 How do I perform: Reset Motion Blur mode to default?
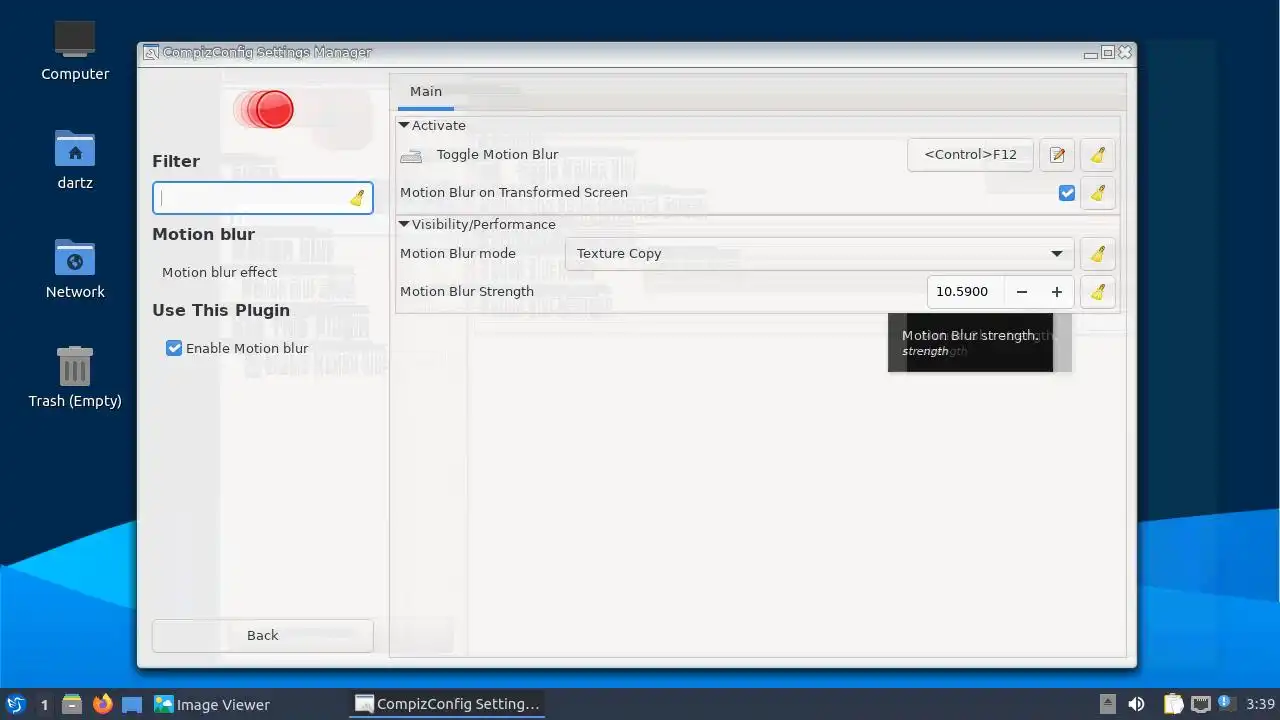tap(1098, 254)
